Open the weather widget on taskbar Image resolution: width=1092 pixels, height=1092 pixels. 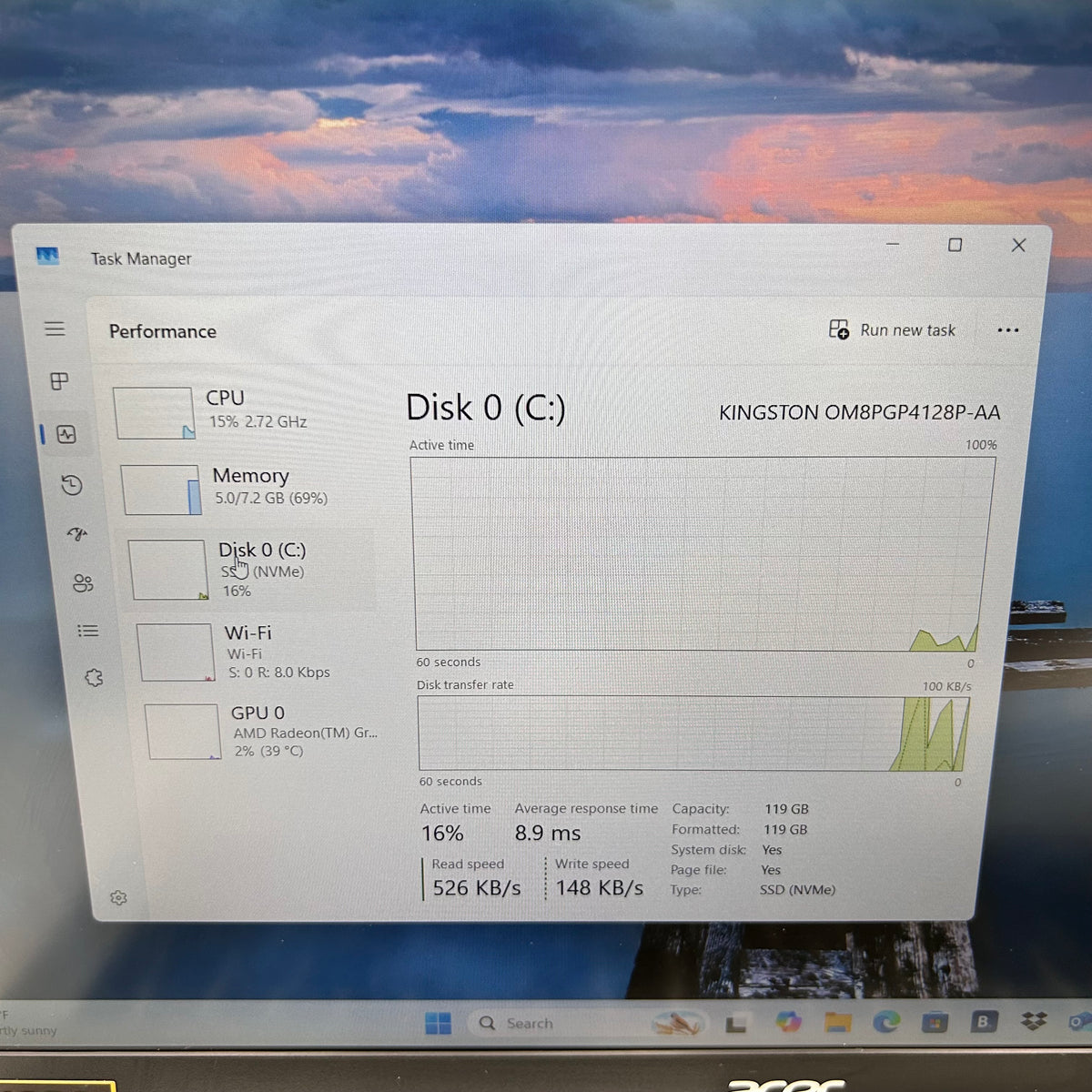[x=29, y=1023]
